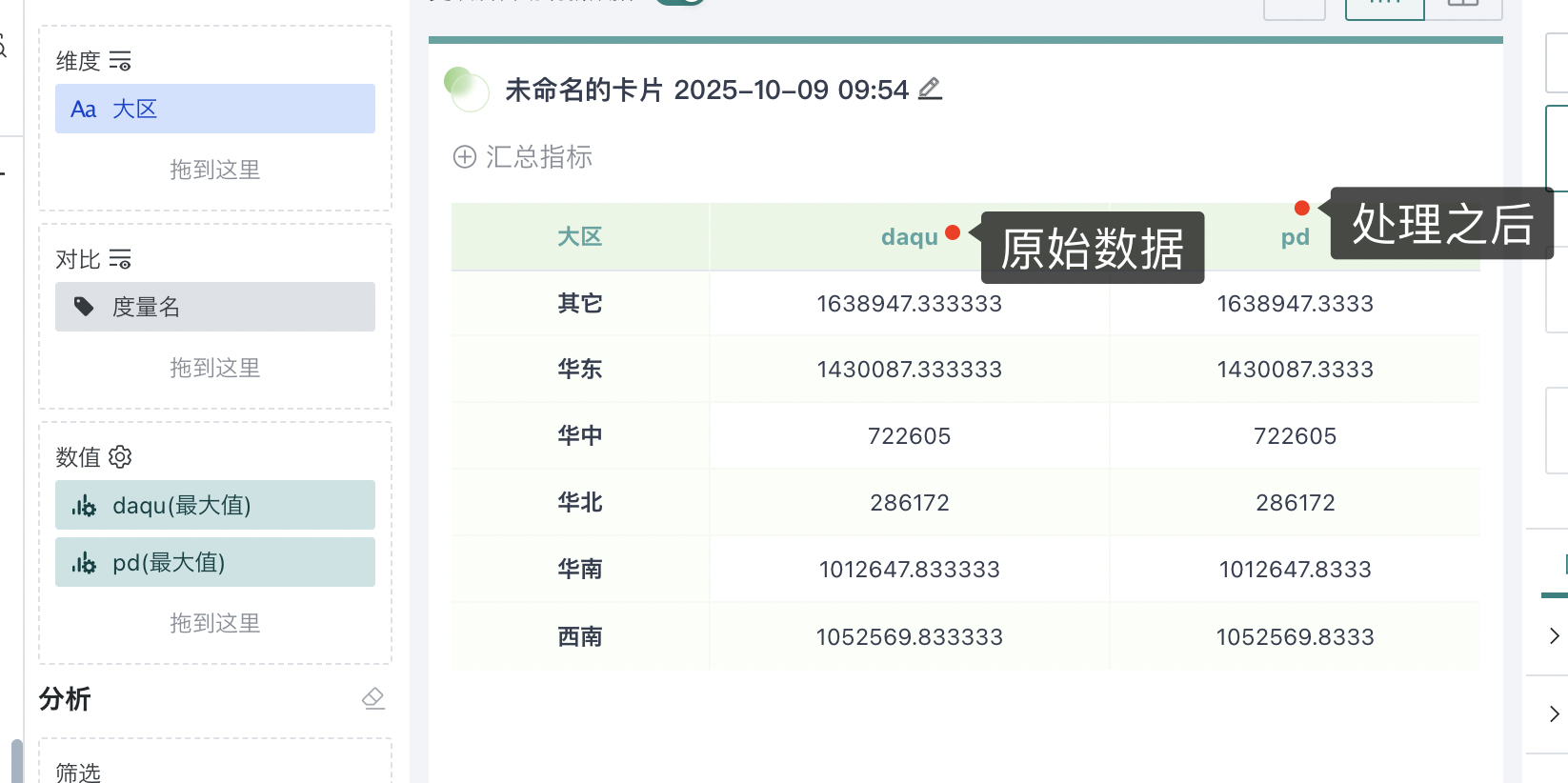Sort by the daqu column header
The image size is (1568, 783).
[910, 237]
